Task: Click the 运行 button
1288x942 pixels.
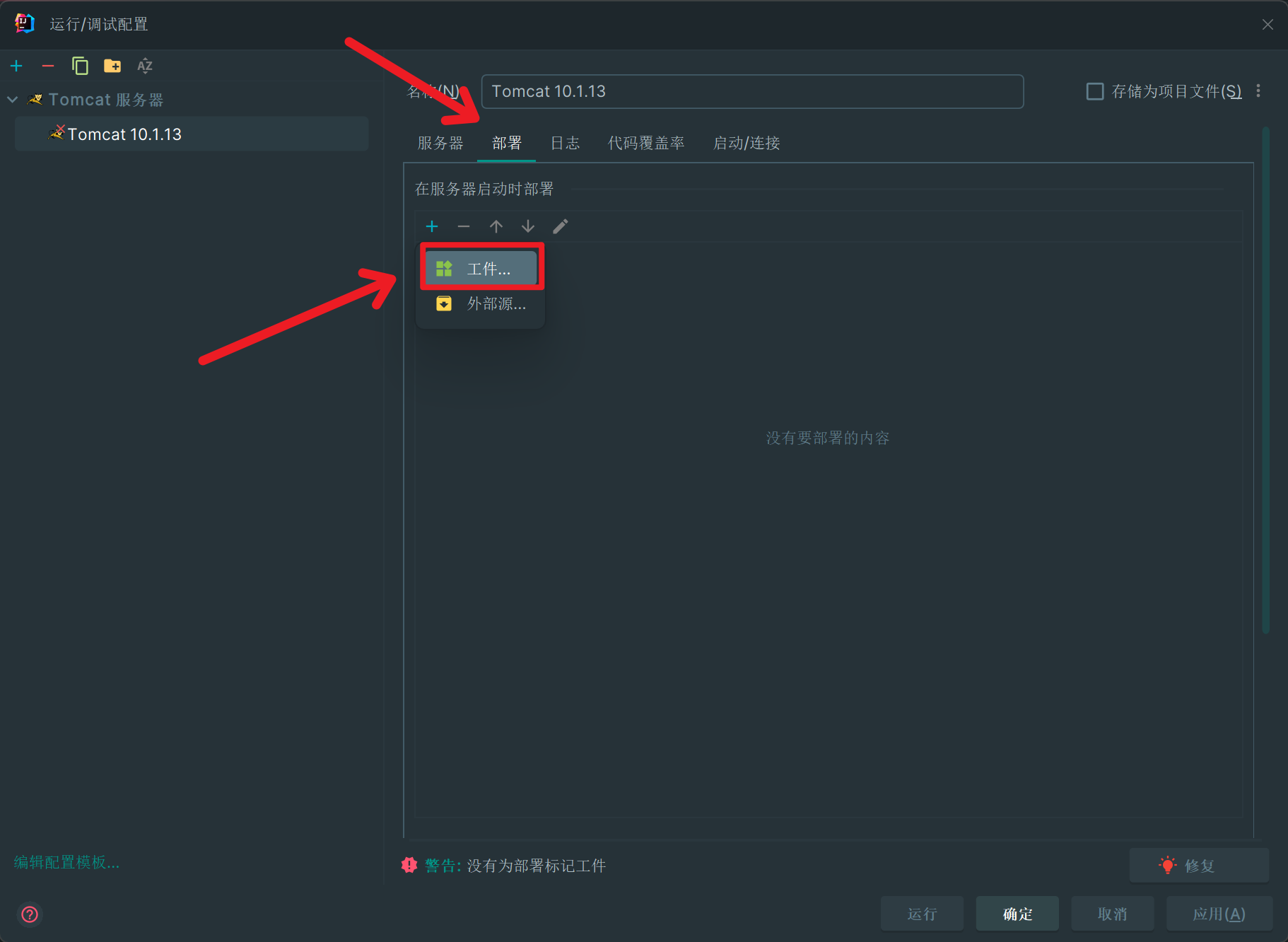Action: point(922,914)
